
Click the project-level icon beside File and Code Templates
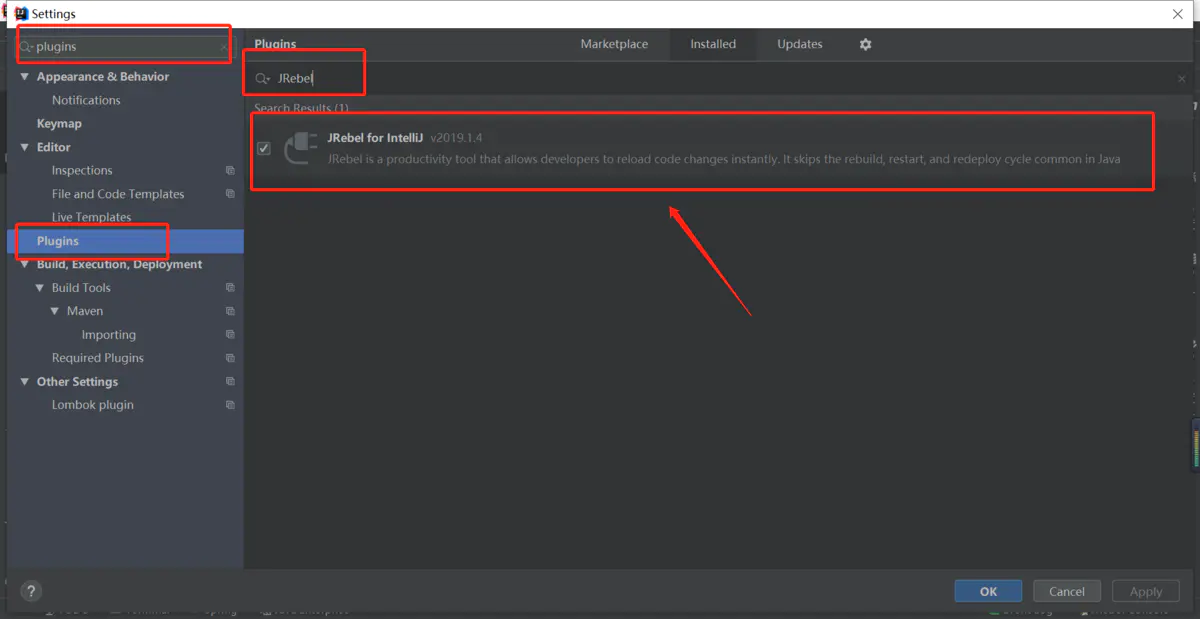click(230, 194)
